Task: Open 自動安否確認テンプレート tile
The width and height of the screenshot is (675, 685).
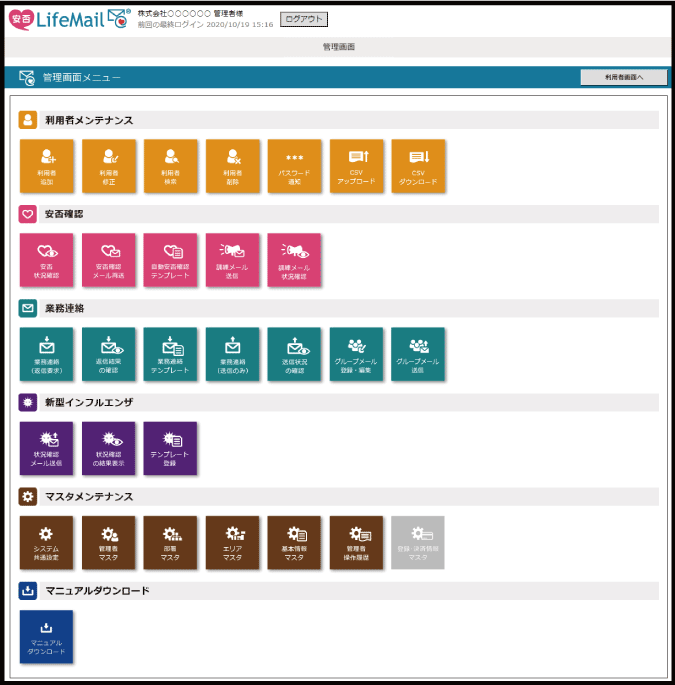Action: (170, 259)
